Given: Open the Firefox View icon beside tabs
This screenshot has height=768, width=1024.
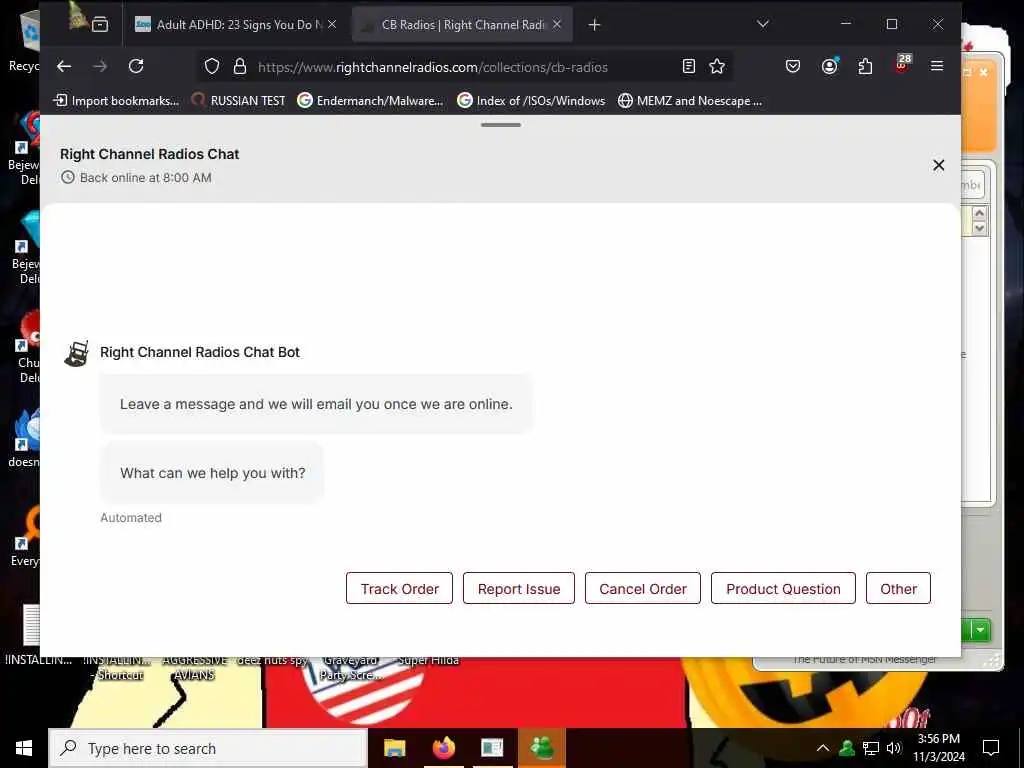Looking at the screenshot, I should tap(100, 25).
